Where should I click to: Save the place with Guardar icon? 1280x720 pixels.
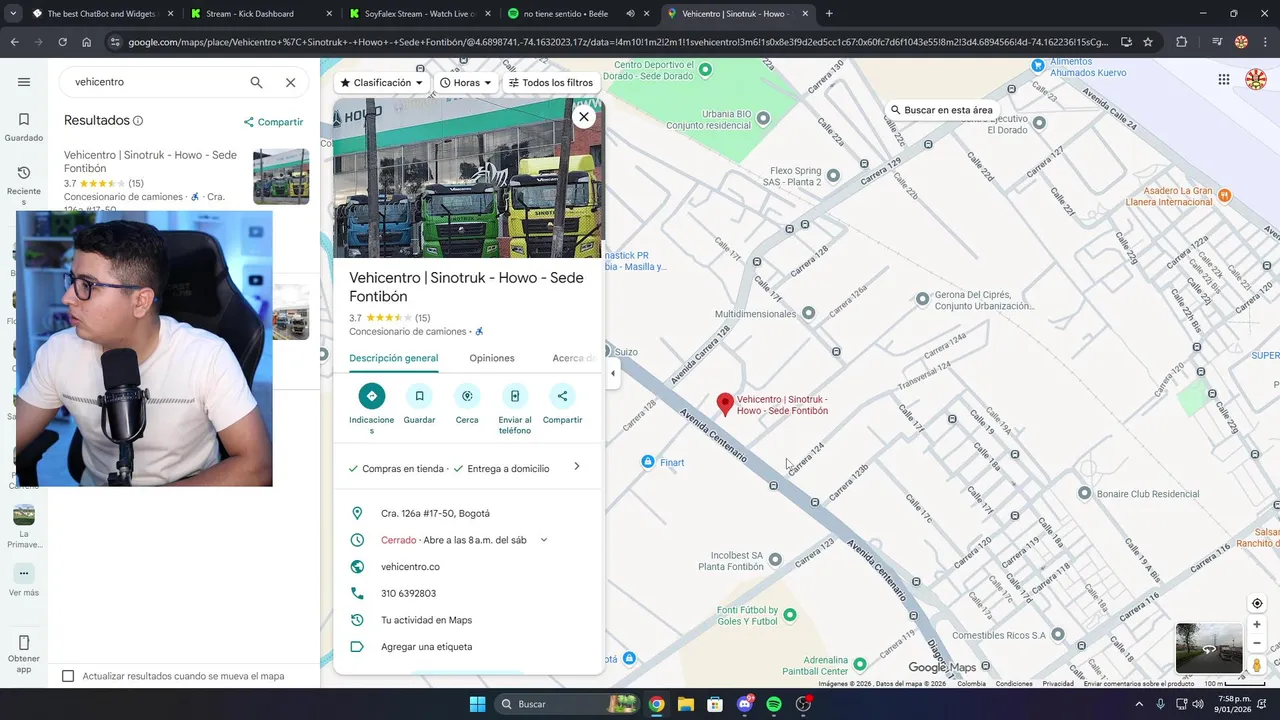point(419,396)
